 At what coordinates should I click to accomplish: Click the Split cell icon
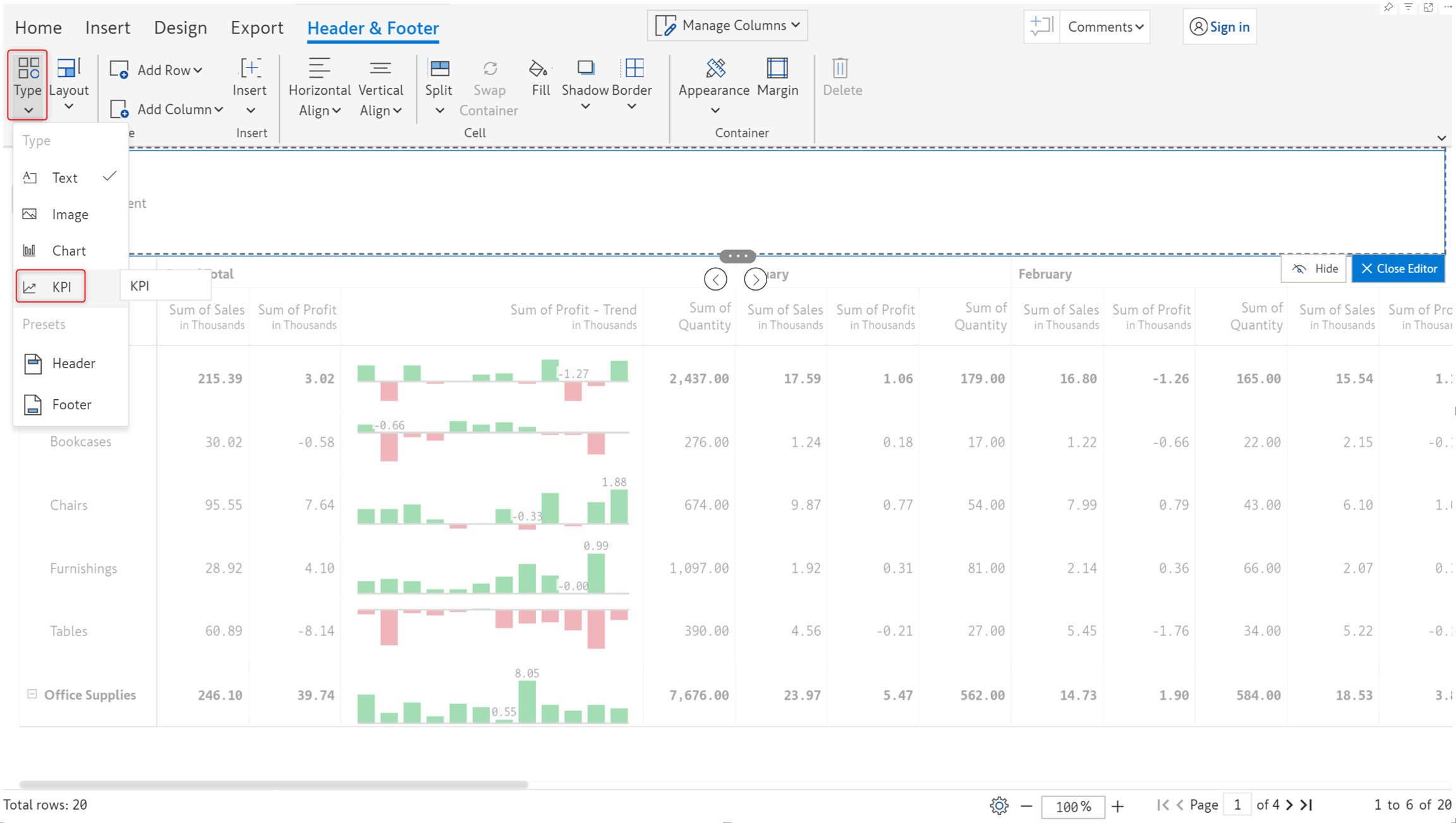439,69
